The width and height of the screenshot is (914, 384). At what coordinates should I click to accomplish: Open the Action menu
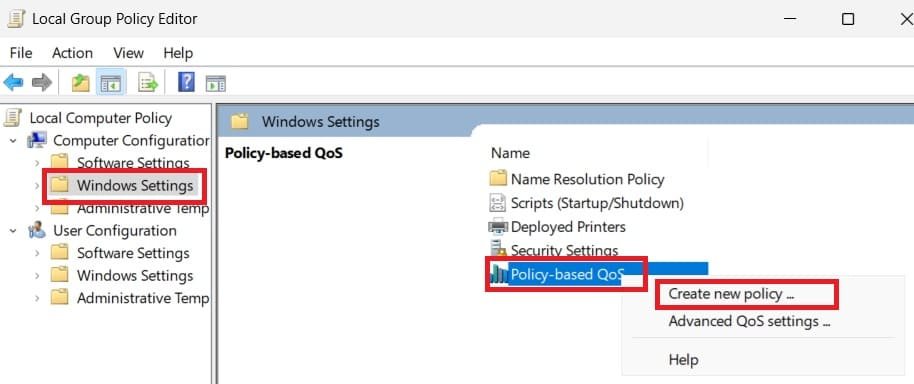click(x=72, y=53)
